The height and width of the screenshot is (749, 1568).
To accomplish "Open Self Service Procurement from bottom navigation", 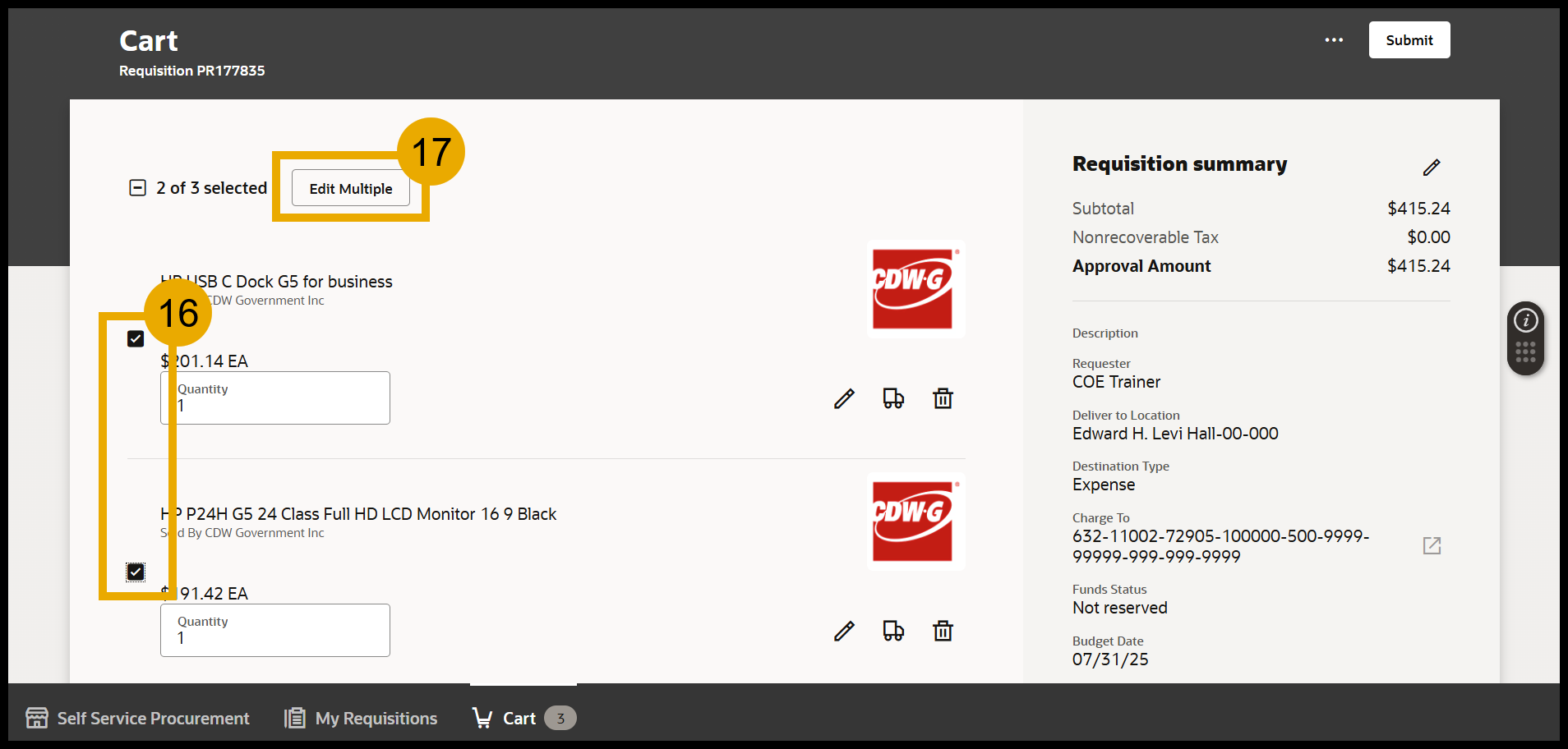I will [x=137, y=718].
